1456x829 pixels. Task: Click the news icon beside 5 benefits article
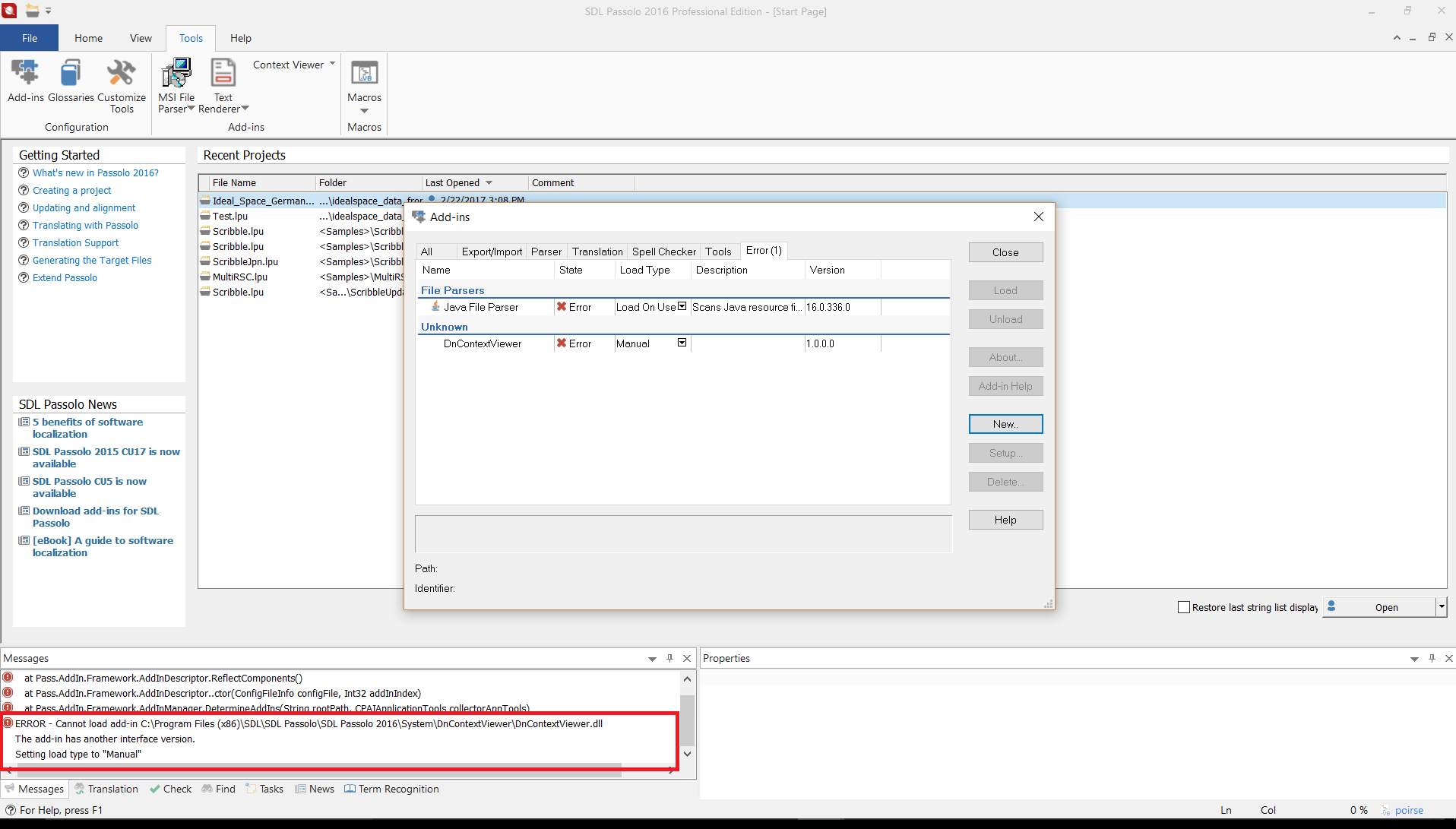coord(24,422)
